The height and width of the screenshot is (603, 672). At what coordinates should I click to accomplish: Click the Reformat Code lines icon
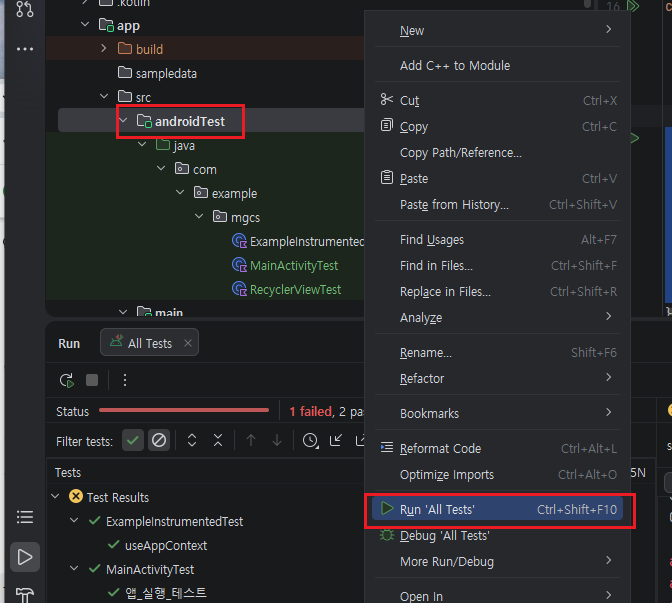coord(387,447)
